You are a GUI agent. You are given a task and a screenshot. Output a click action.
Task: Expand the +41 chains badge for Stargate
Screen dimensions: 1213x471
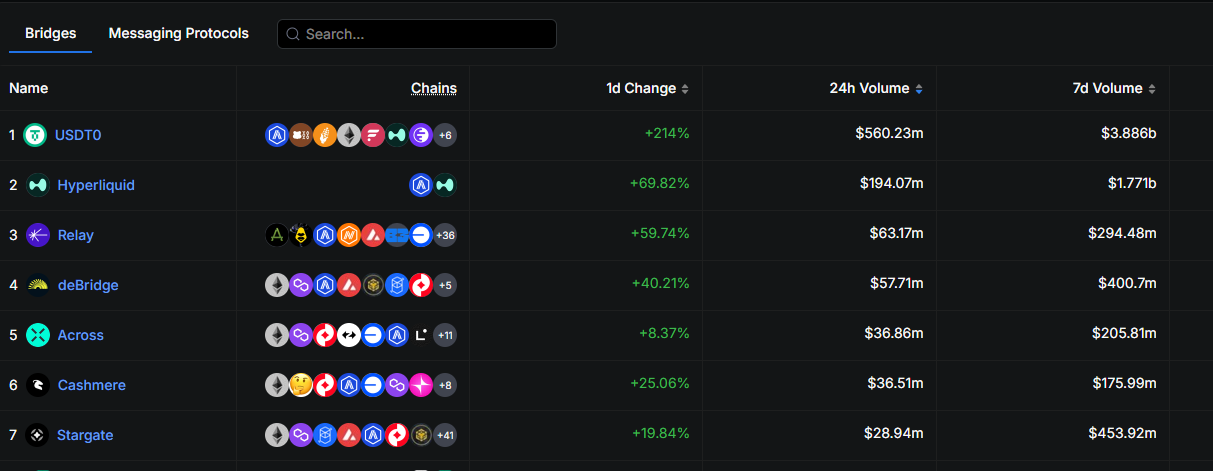click(x=445, y=435)
